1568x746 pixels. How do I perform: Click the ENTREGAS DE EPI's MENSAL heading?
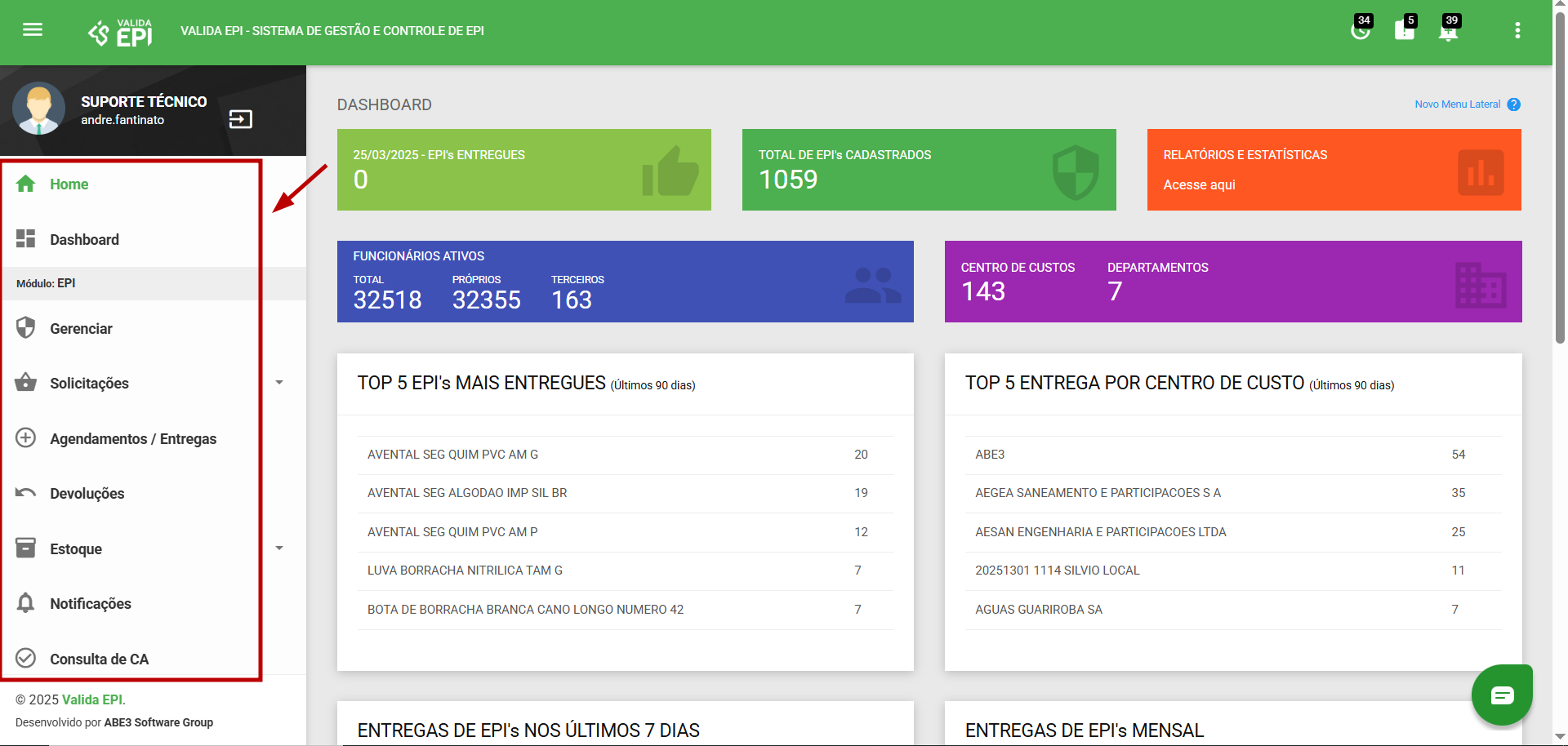tap(1085, 730)
